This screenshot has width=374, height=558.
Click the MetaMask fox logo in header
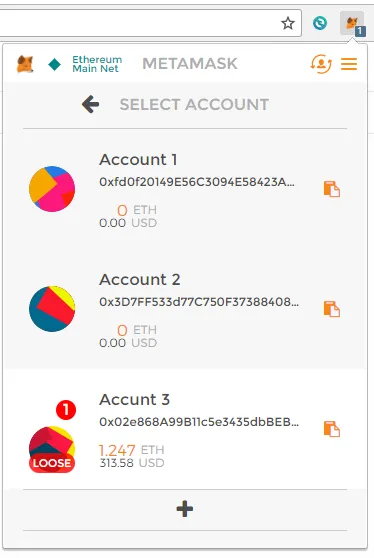[x=25, y=64]
